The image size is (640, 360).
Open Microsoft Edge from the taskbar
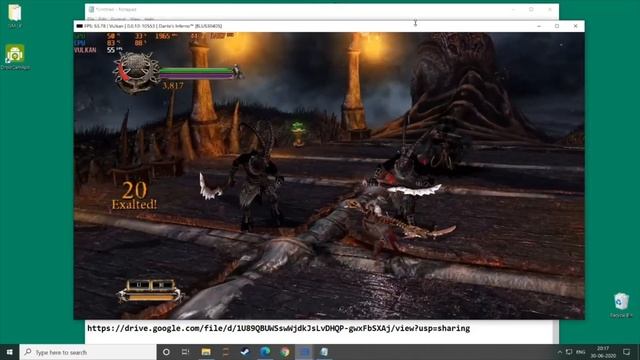pos(265,352)
